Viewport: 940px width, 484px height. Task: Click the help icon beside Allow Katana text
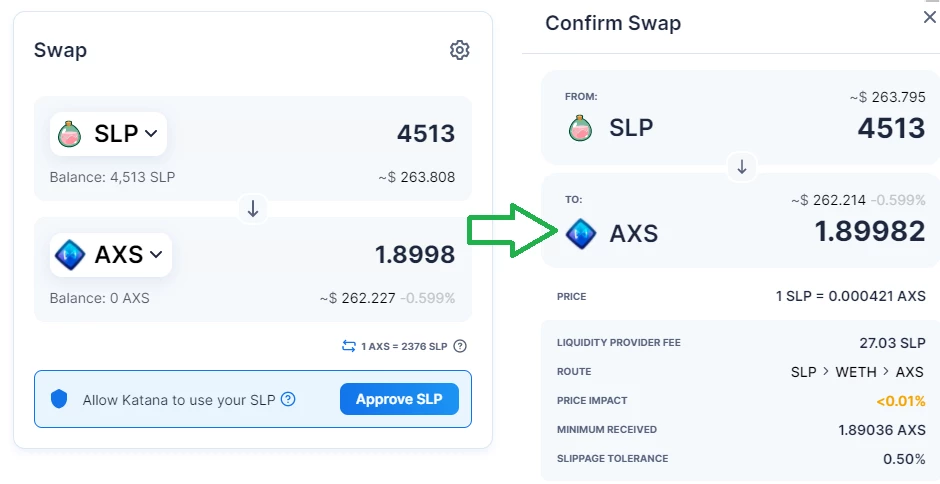pyautogui.click(x=288, y=399)
